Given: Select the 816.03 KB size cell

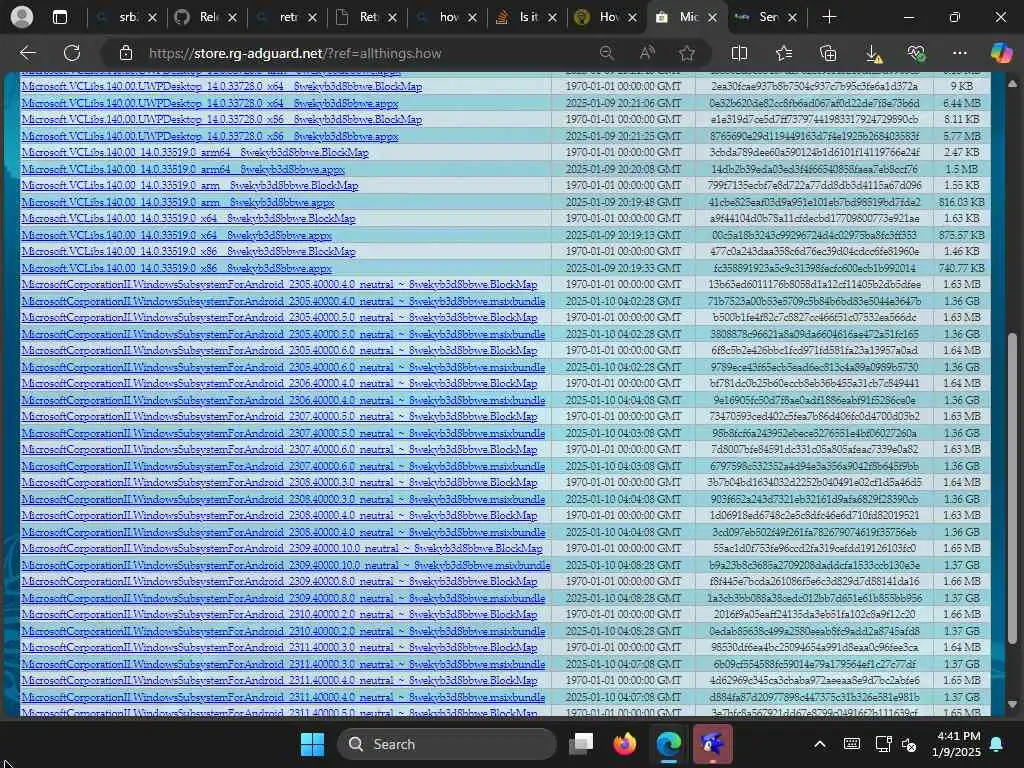Looking at the screenshot, I should [x=961, y=202].
